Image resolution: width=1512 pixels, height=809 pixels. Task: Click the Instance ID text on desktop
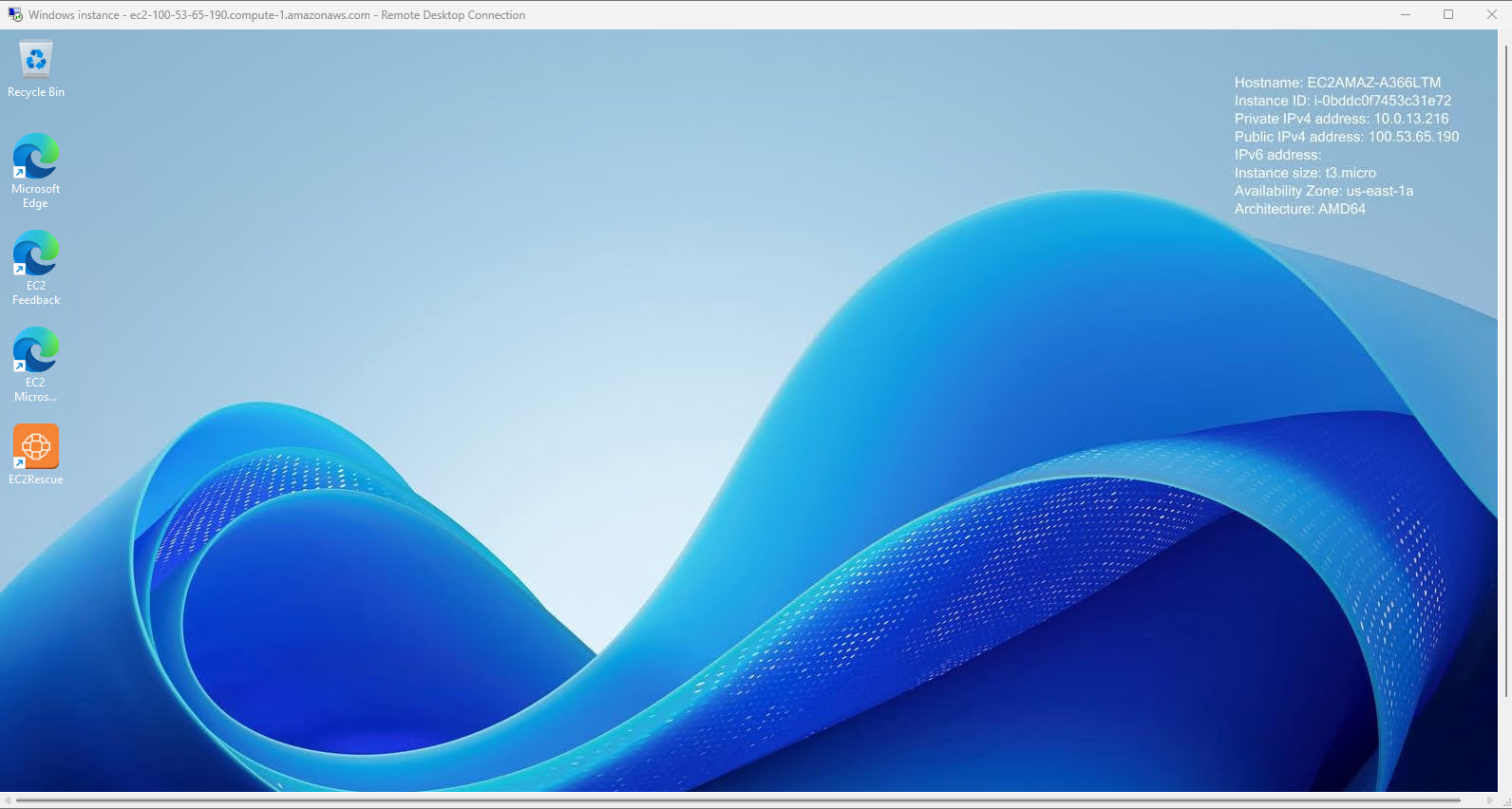pyautogui.click(x=1342, y=101)
